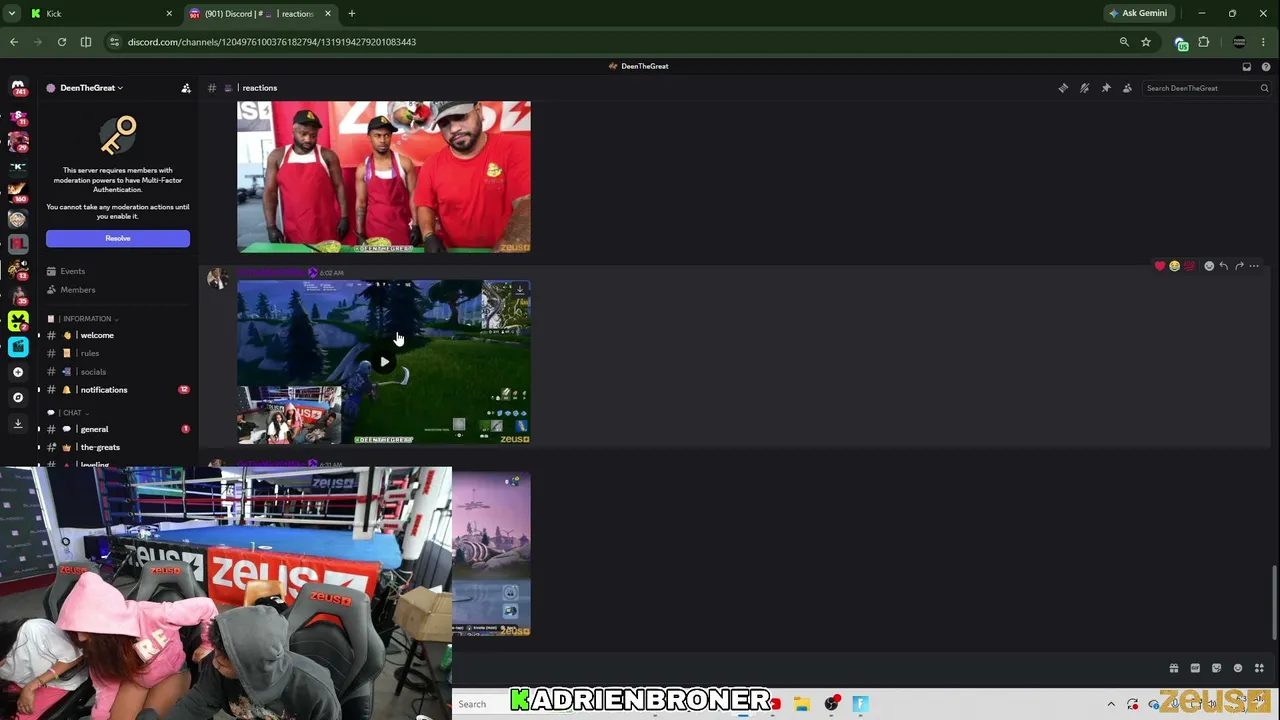1280x720 pixels.
Task: Open Chrome profile avatar
Action: pyautogui.click(x=1239, y=42)
